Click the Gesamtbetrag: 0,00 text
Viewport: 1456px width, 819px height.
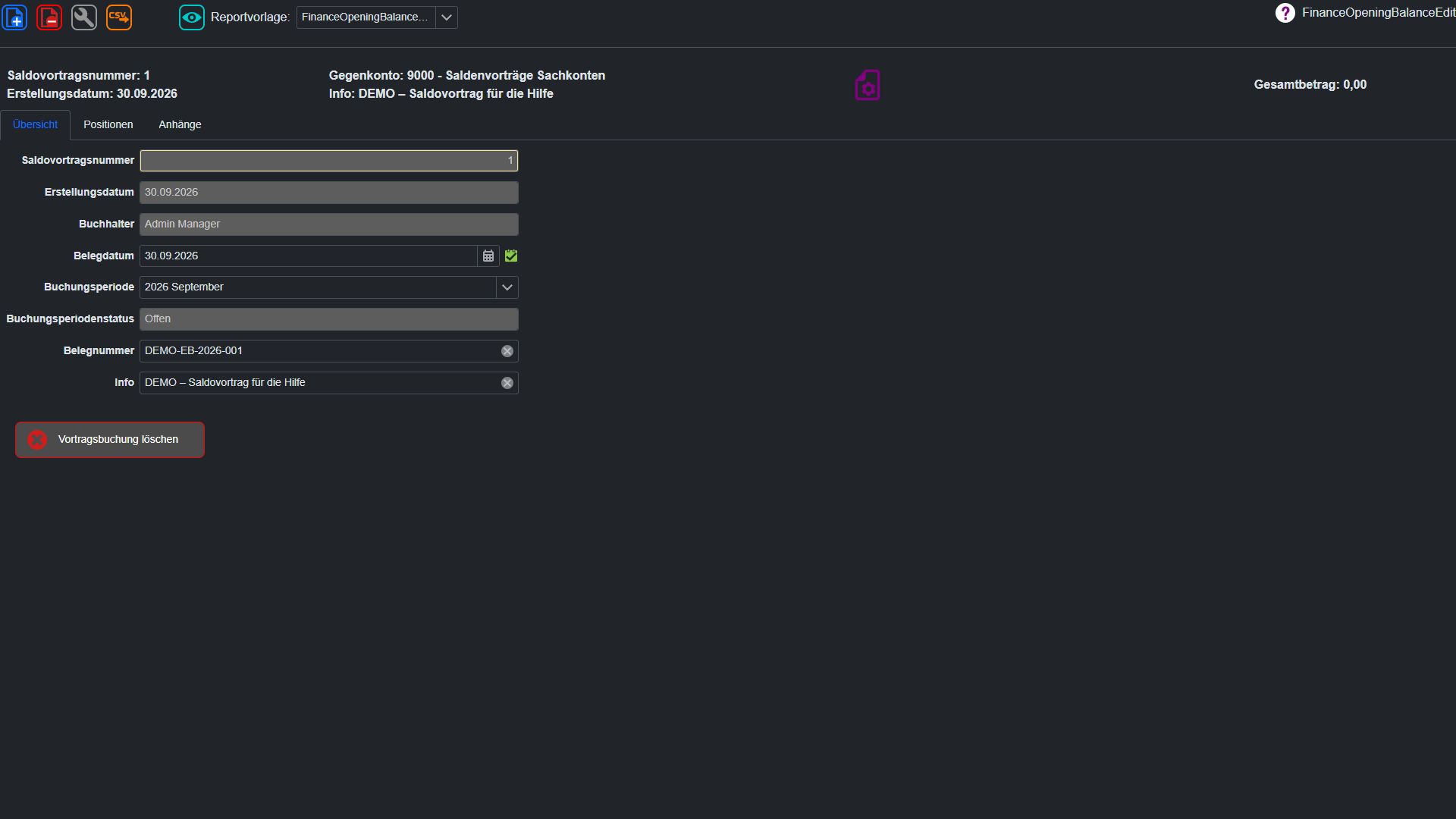[x=1310, y=85]
